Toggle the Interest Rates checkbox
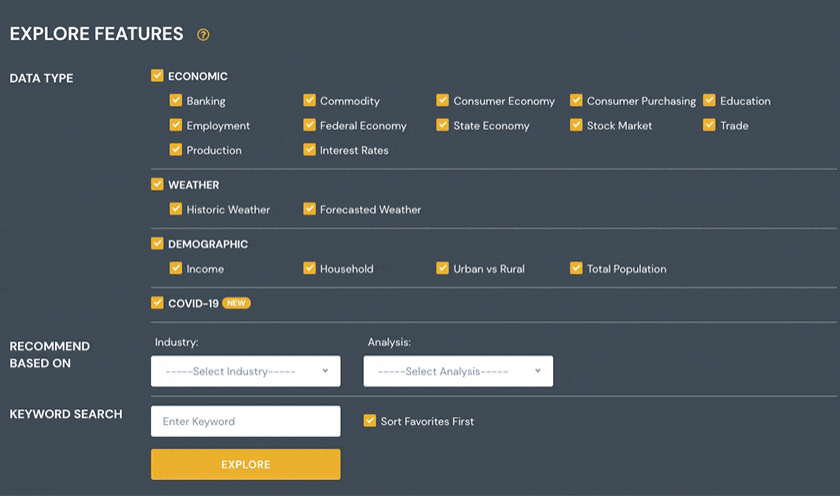Viewport: 840px width, 497px height. [310, 150]
